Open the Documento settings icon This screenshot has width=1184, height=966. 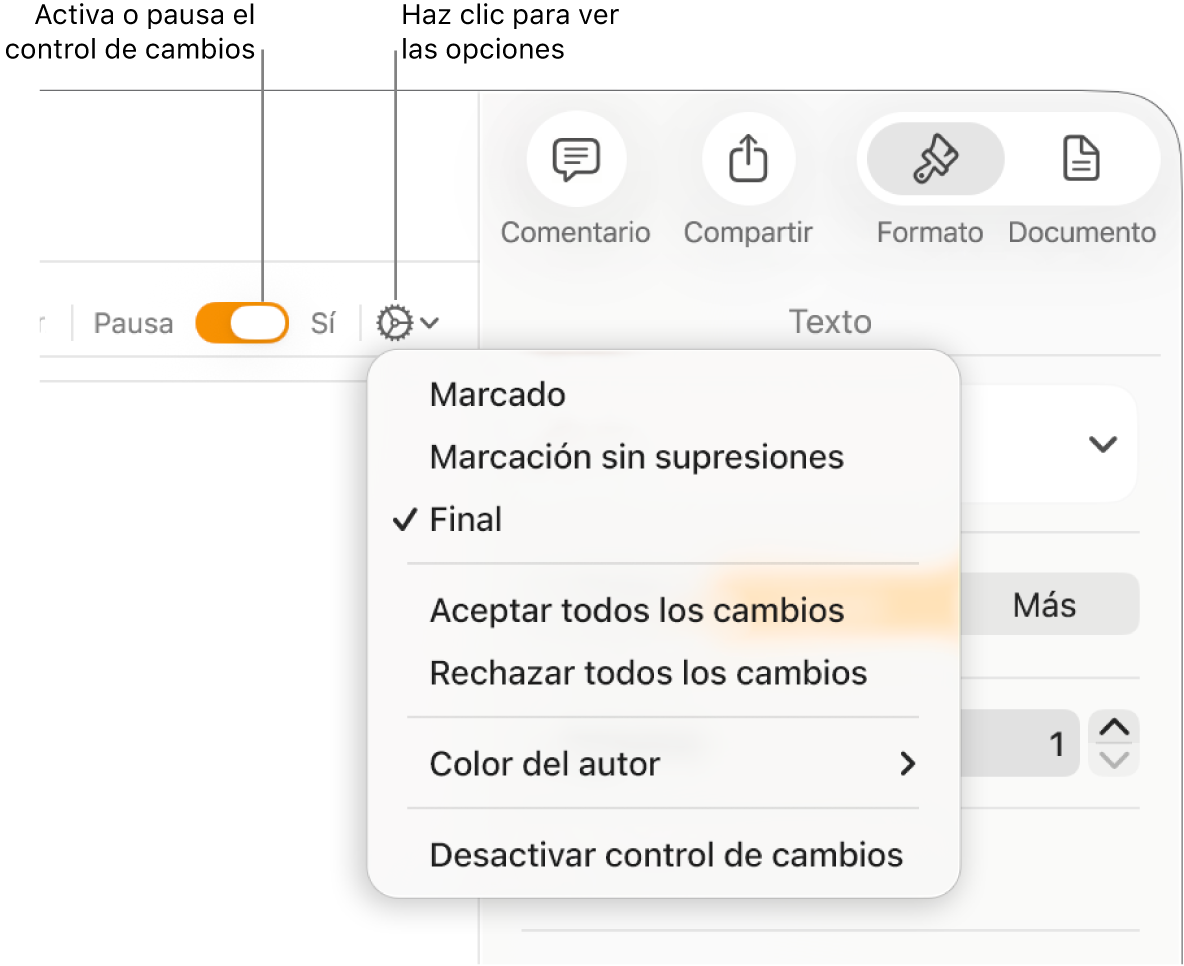(1081, 158)
